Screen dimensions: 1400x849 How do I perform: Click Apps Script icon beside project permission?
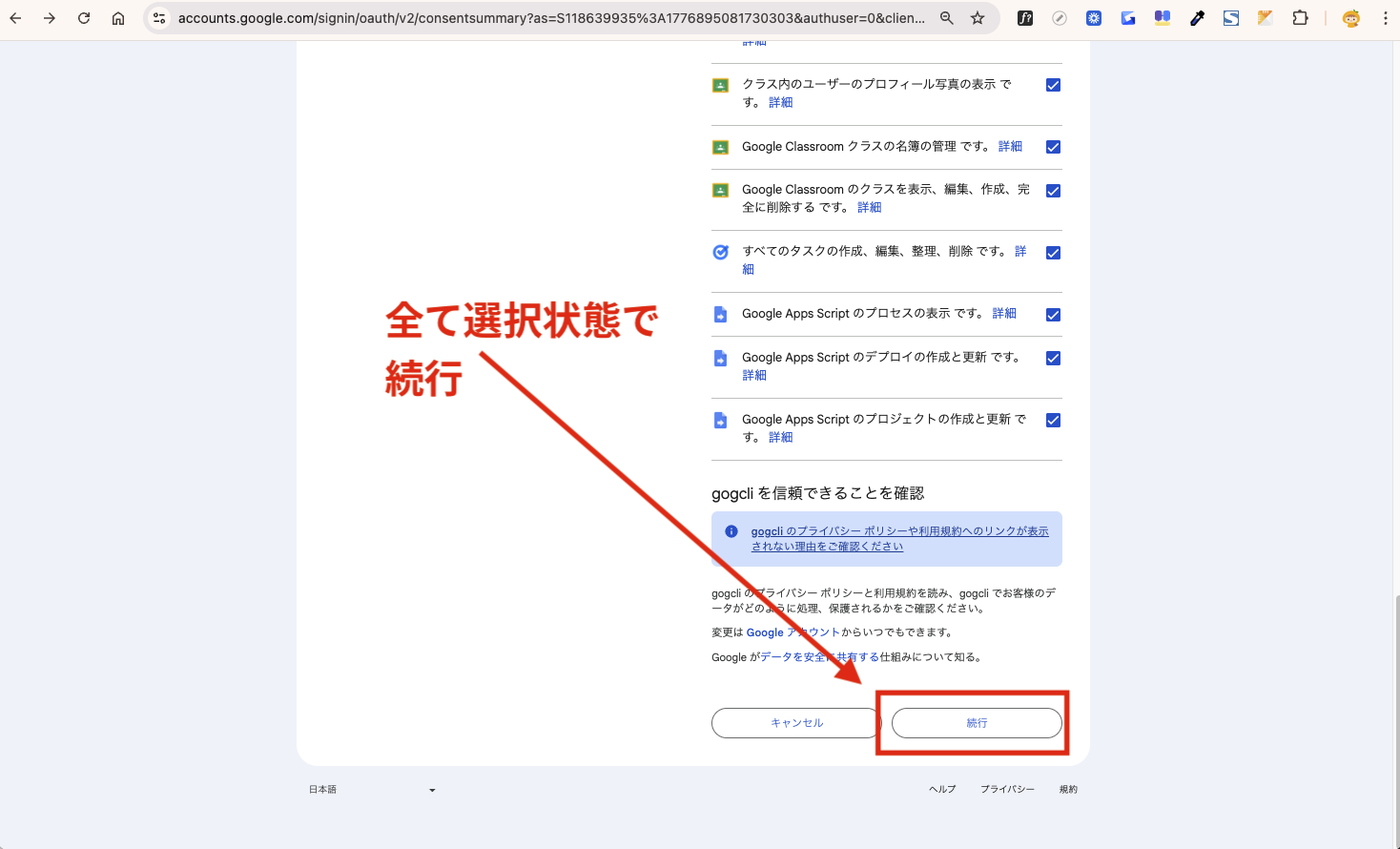tap(721, 420)
